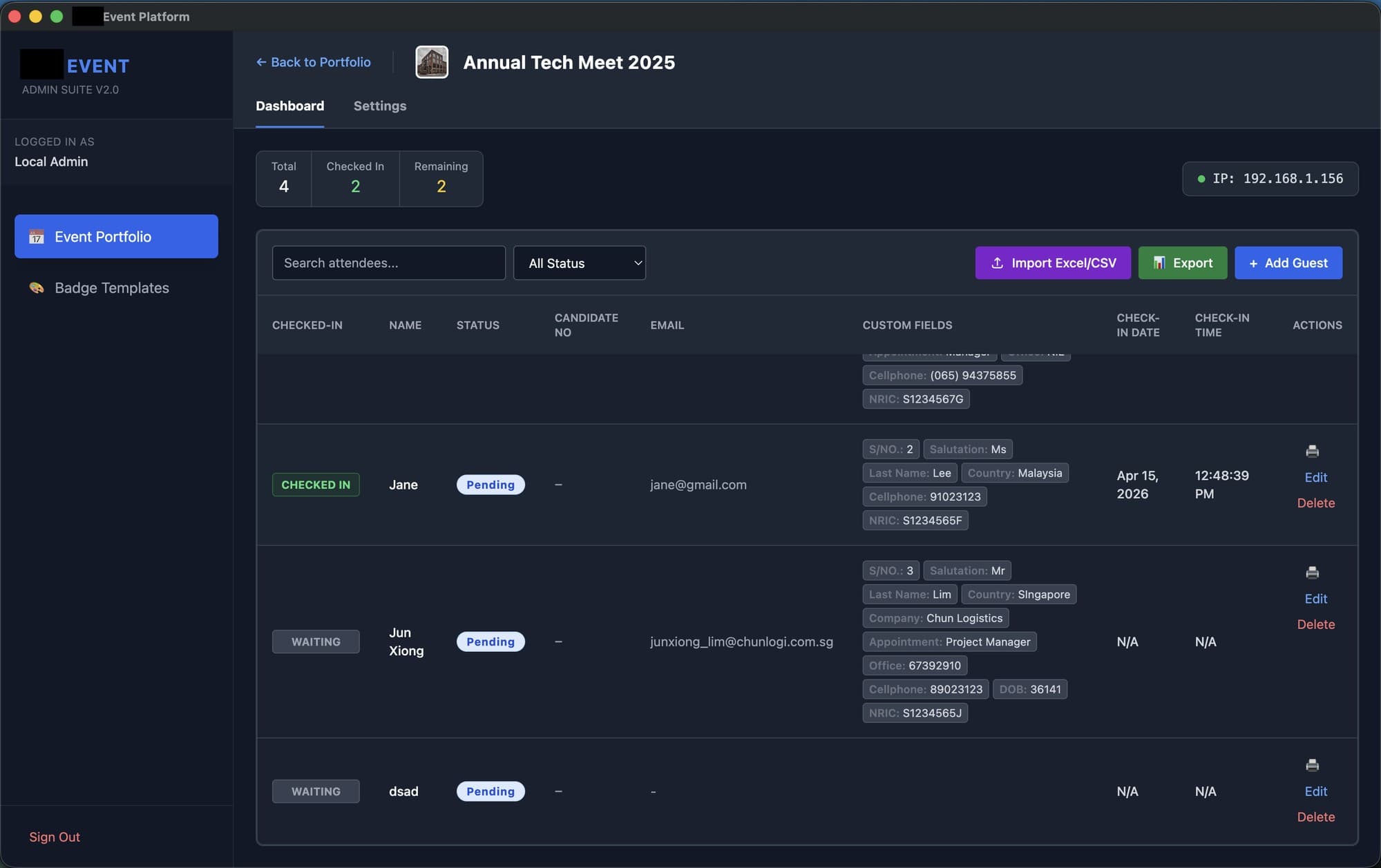Toggle dsad's WAITING check-in badge

click(x=316, y=791)
